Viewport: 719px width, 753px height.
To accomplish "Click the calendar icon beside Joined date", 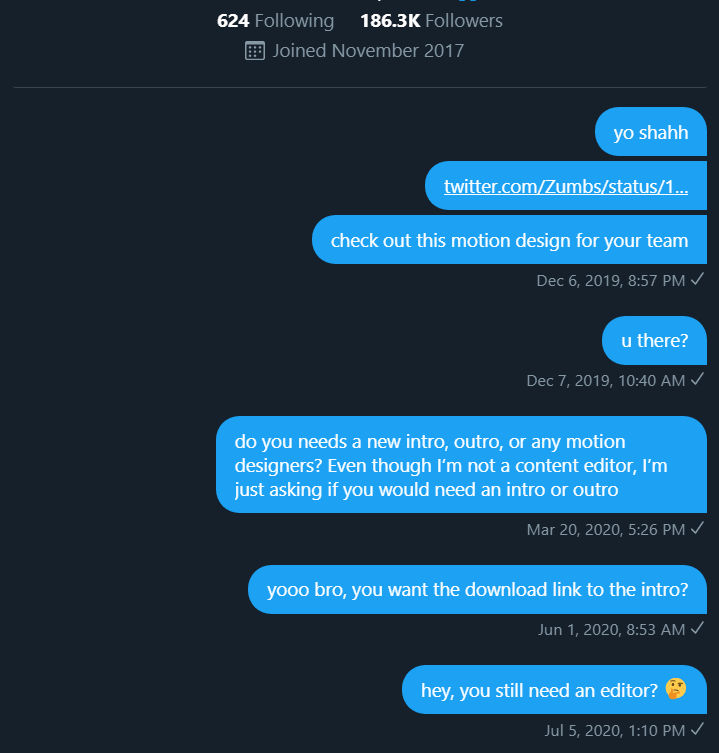I will click(x=254, y=50).
